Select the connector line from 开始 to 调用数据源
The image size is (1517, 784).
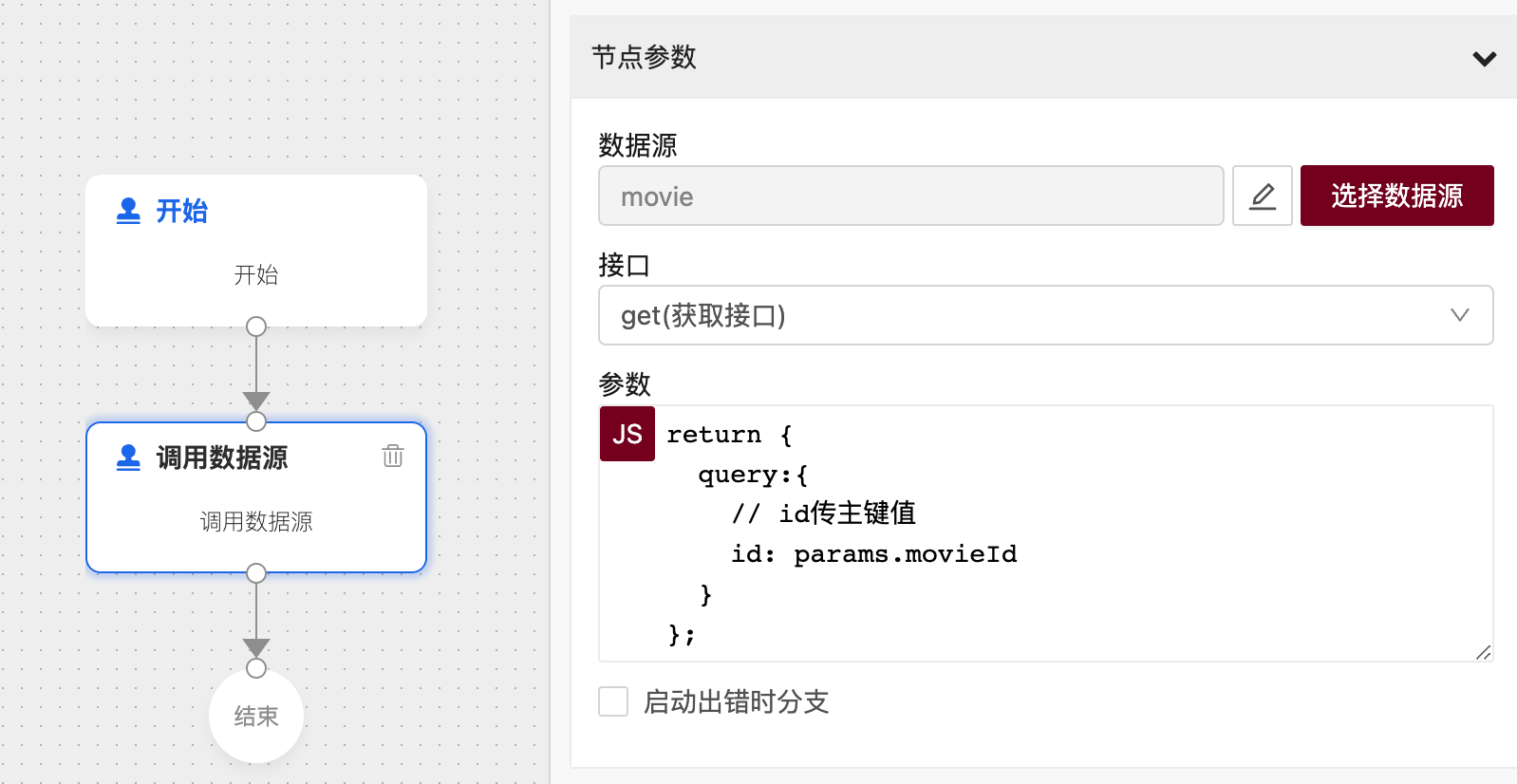(x=256, y=365)
